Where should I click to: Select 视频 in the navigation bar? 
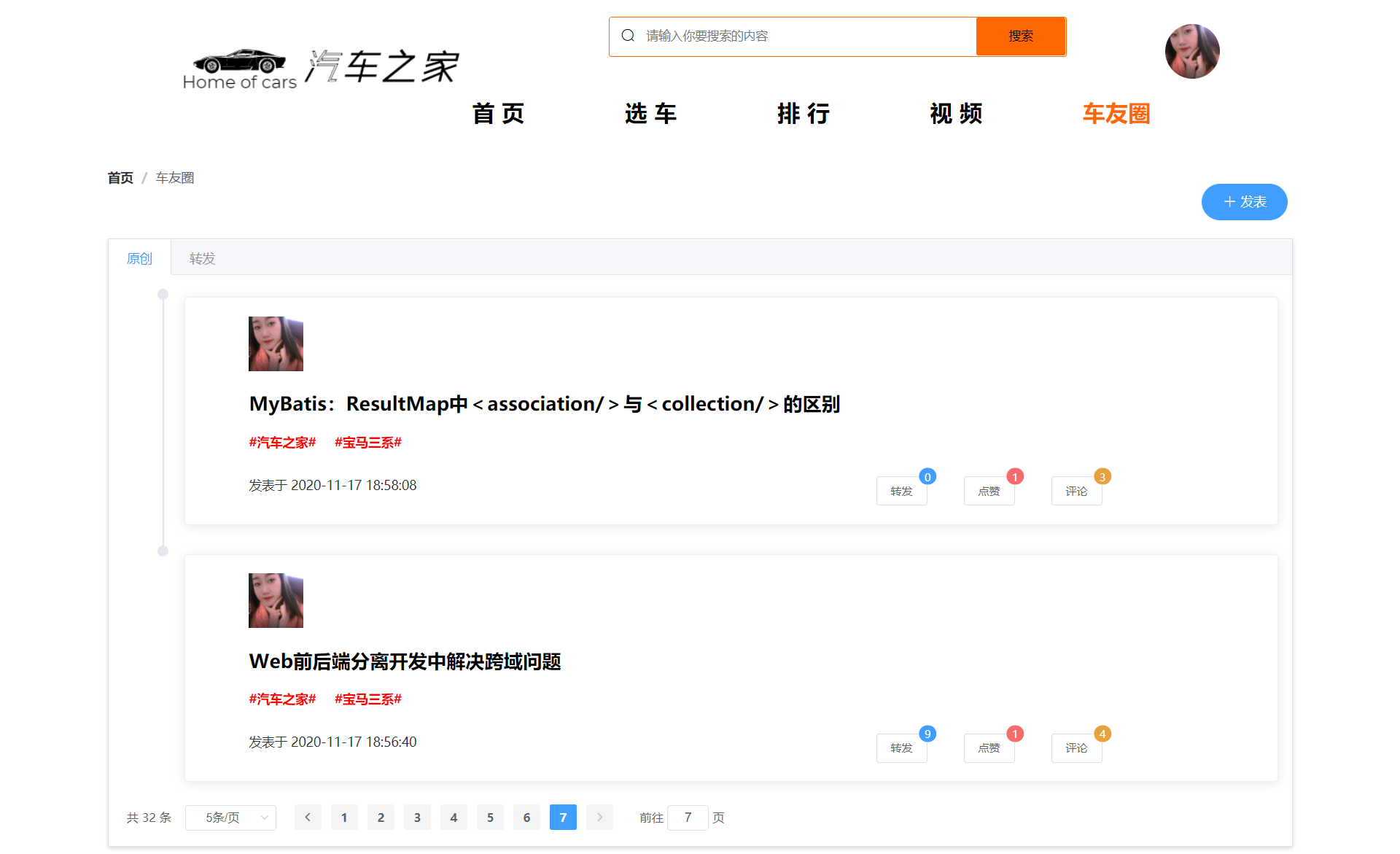(x=956, y=114)
